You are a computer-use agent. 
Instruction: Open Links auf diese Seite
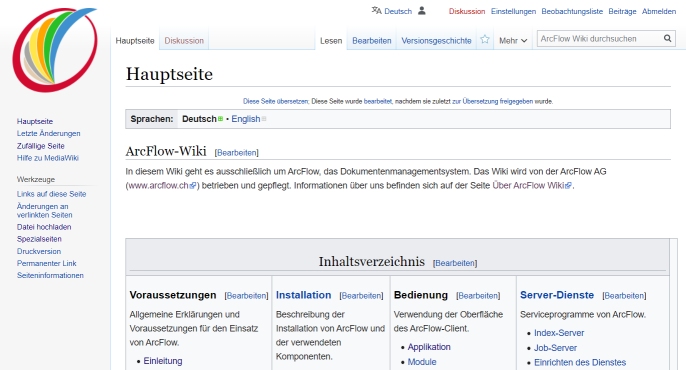(52, 194)
